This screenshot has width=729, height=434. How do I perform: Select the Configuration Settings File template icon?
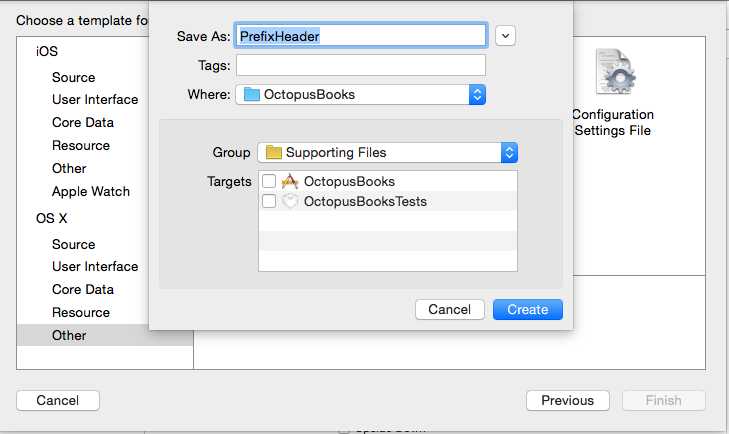click(x=616, y=72)
